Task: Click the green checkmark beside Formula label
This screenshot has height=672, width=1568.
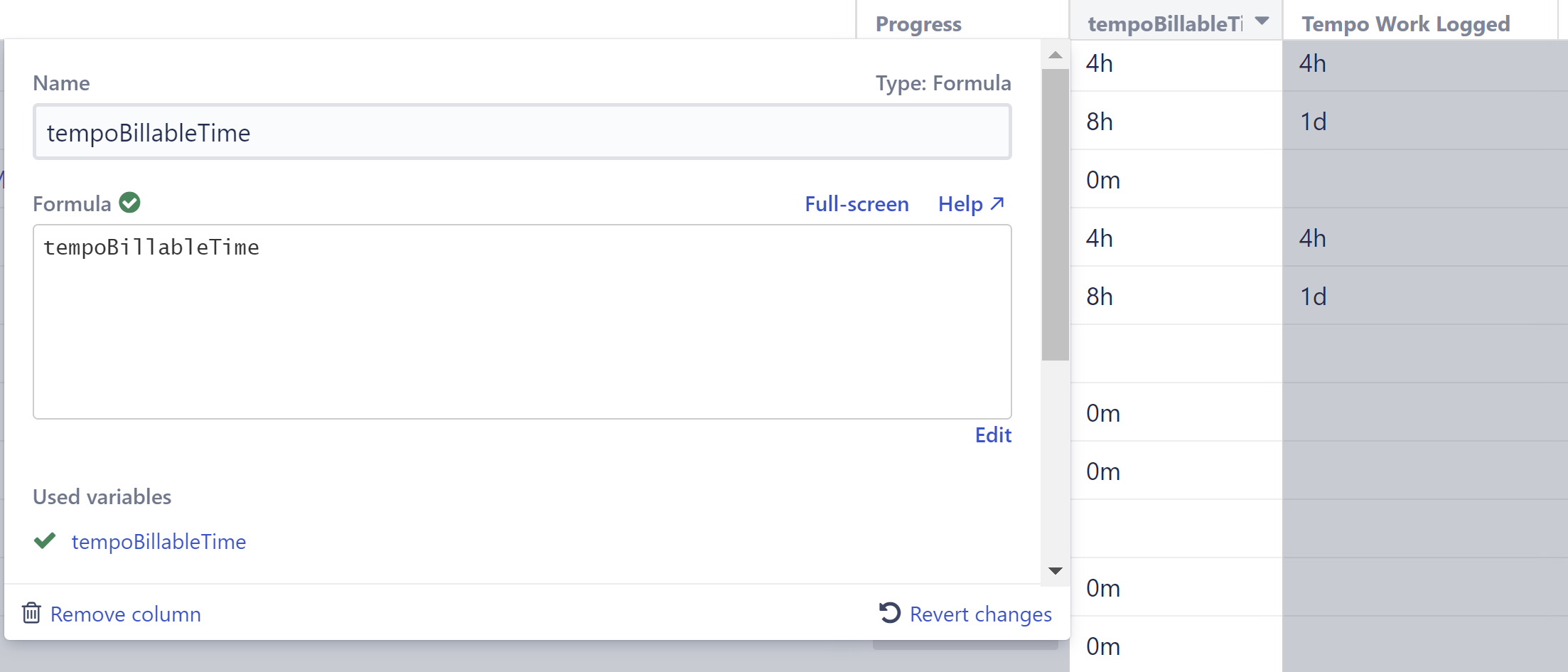Action: click(x=129, y=203)
